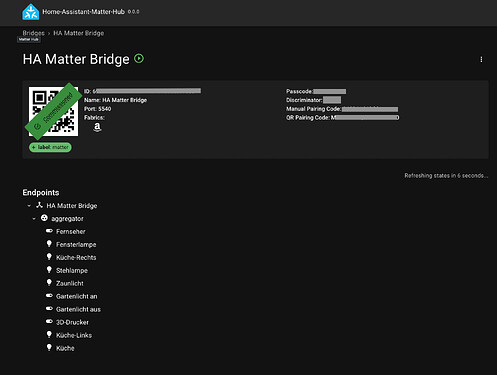Viewport: 497px width, 375px height.
Task: Click the Name: HA Matter Bridge text
Action: coord(115,100)
